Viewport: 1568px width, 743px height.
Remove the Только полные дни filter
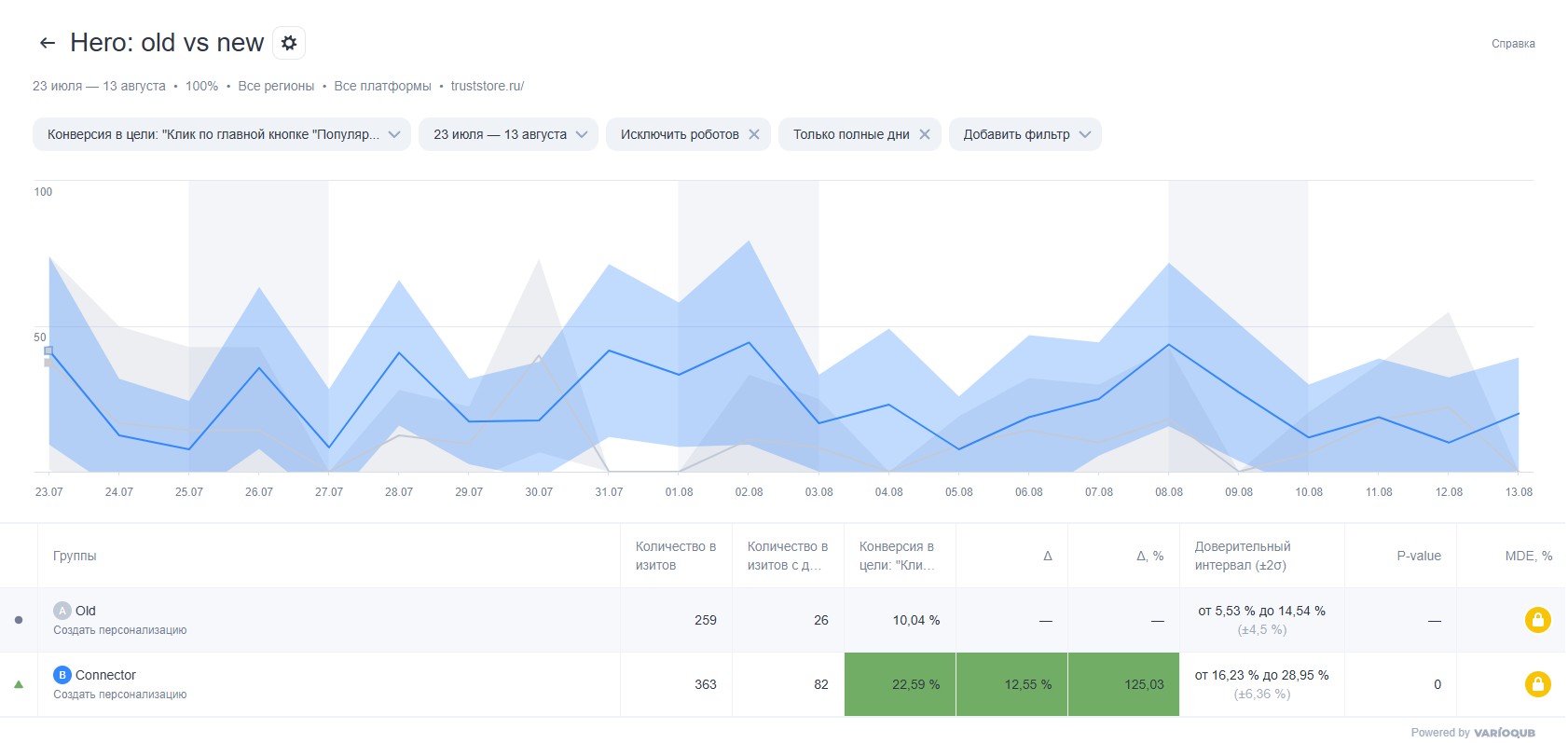click(925, 134)
